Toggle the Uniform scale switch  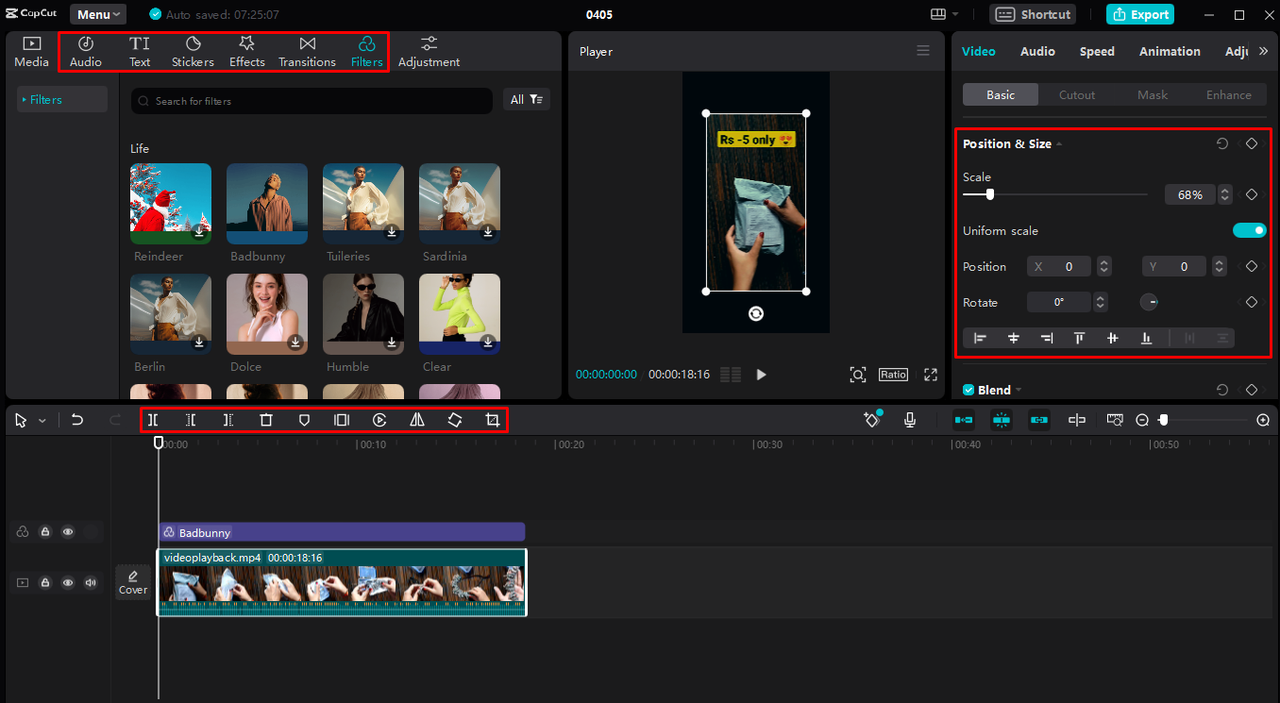(x=1249, y=231)
